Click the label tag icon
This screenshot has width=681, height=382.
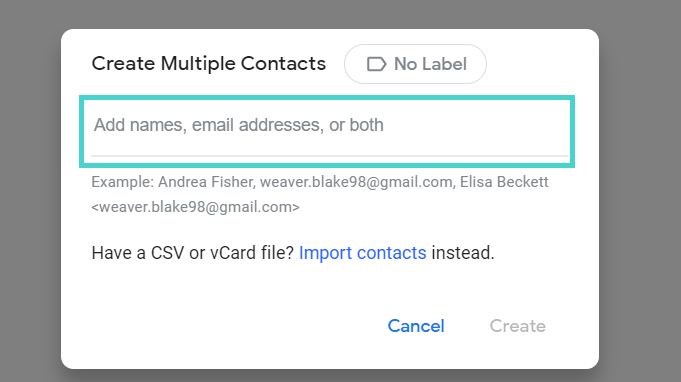(376, 64)
